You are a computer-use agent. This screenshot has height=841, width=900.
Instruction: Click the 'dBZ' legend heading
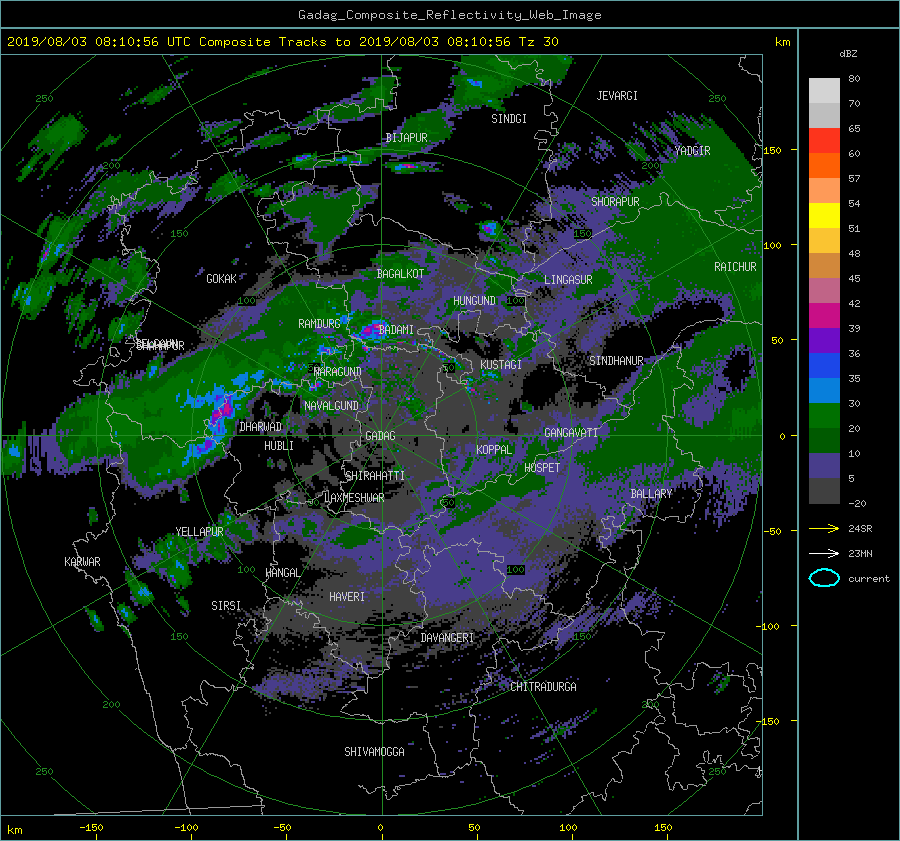848,53
